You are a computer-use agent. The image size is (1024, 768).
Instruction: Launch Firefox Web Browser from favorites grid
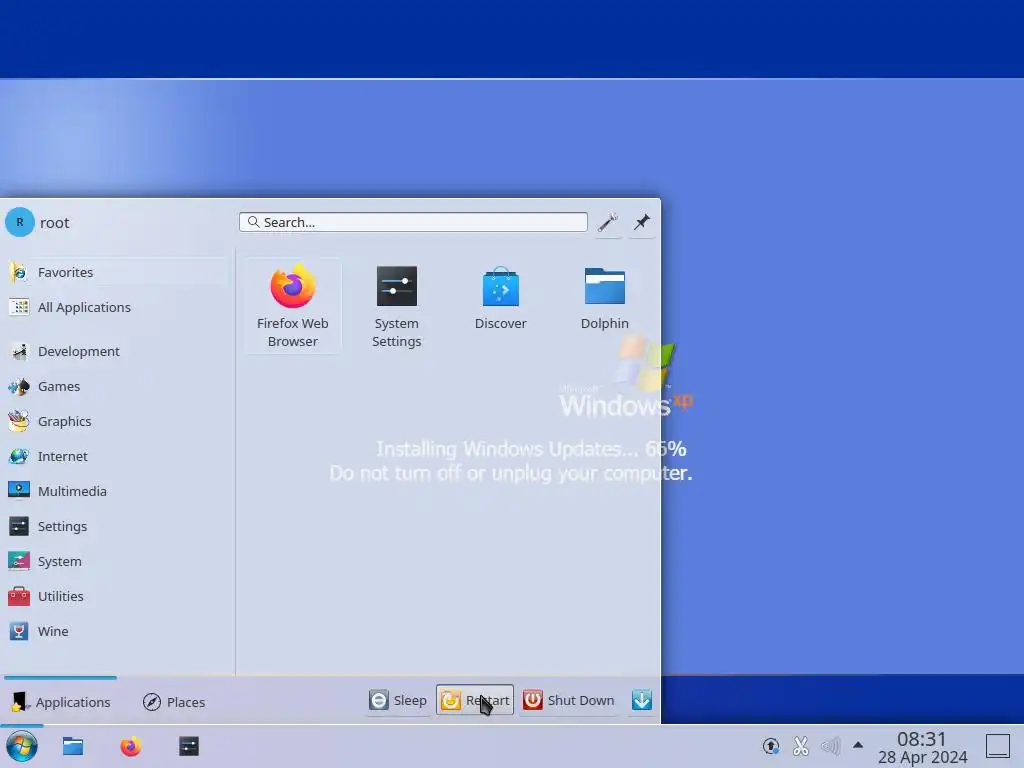(293, 306)
